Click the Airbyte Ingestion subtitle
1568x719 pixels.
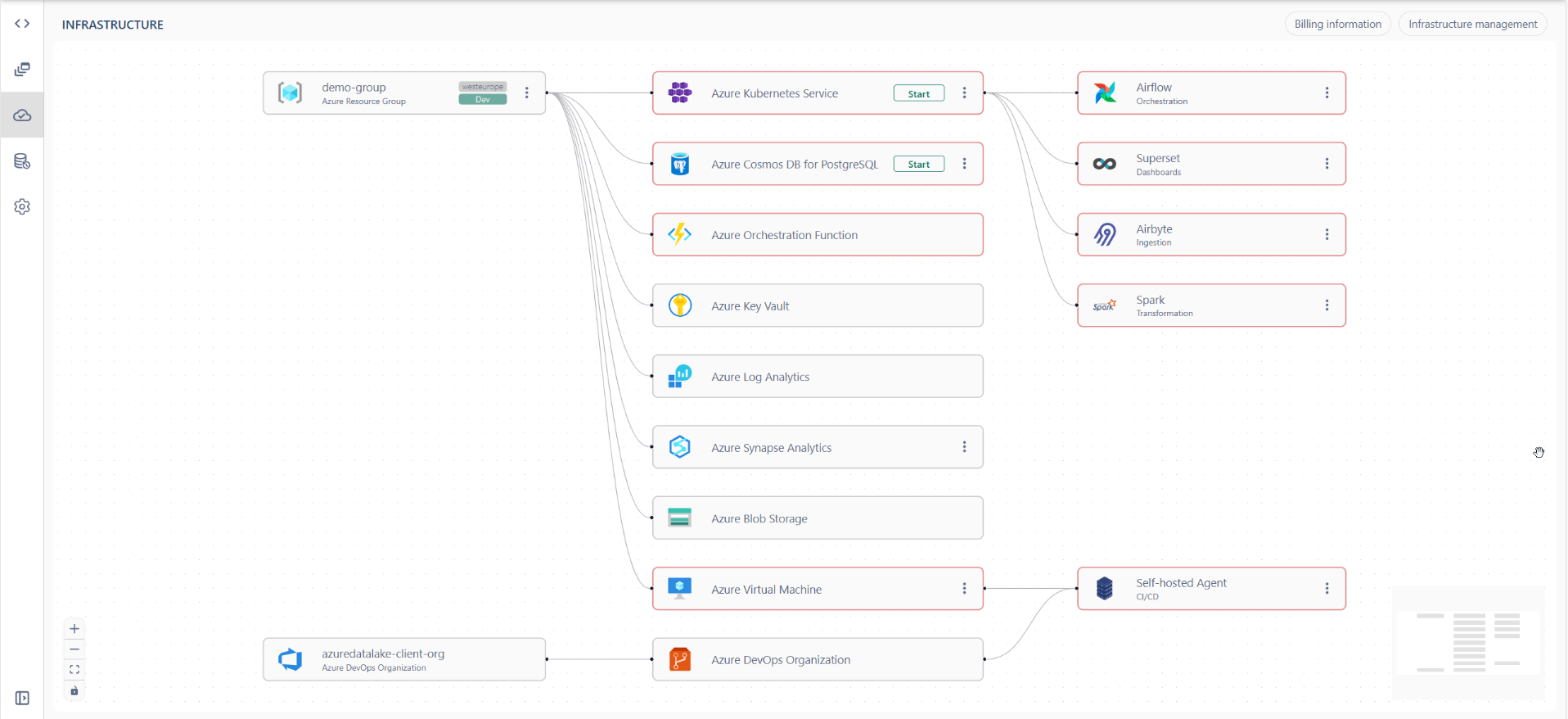coord(1153,242)
